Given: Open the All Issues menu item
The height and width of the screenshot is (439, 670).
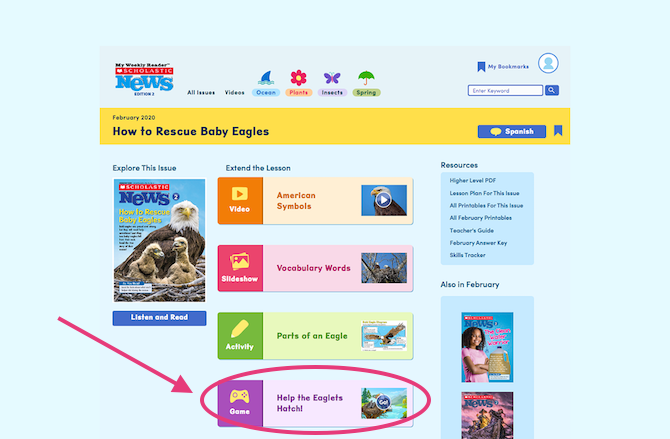Looking at the screenshot, I should click(201, 92).
